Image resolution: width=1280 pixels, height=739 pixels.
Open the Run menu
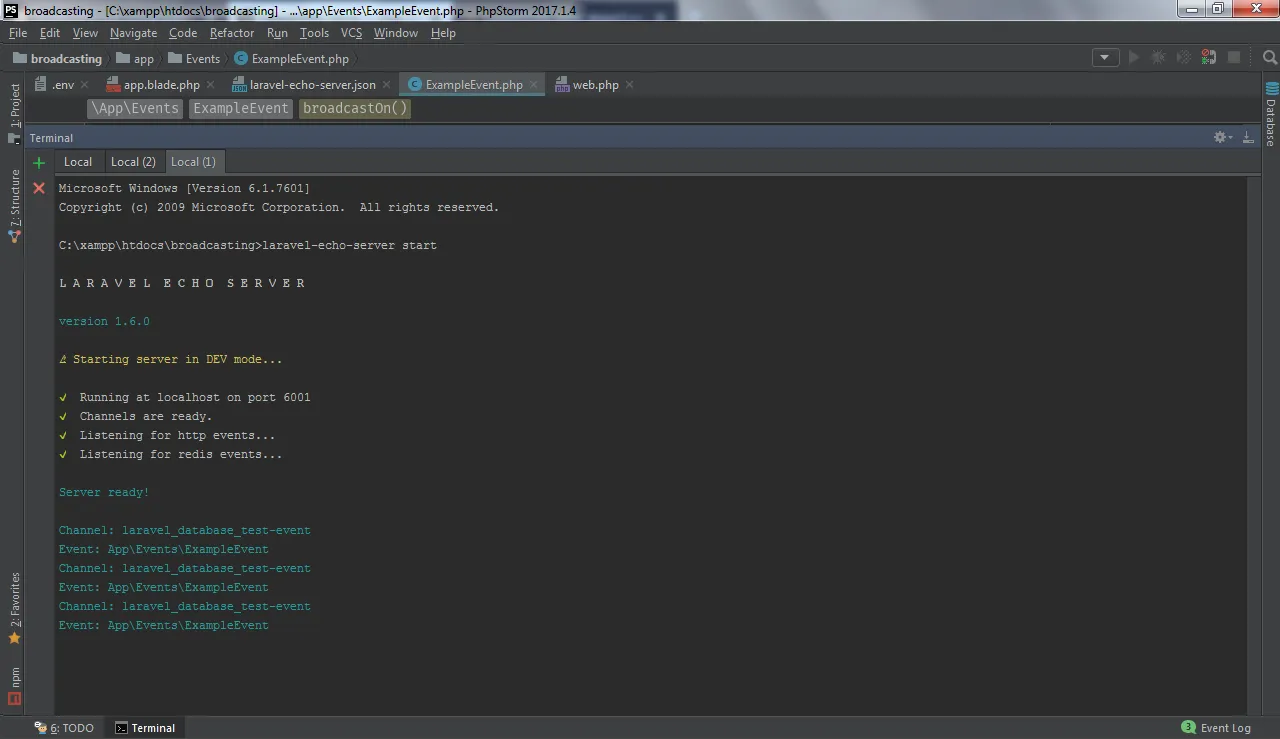(x=277, y=33)
